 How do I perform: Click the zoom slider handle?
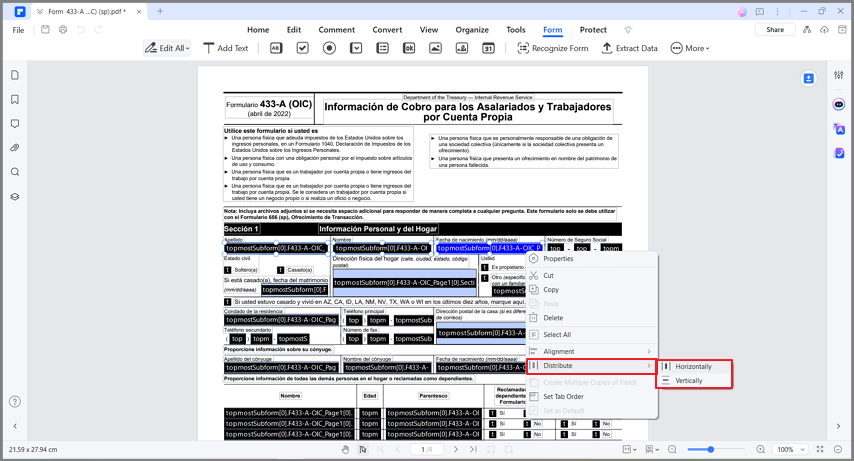[711, 450]
